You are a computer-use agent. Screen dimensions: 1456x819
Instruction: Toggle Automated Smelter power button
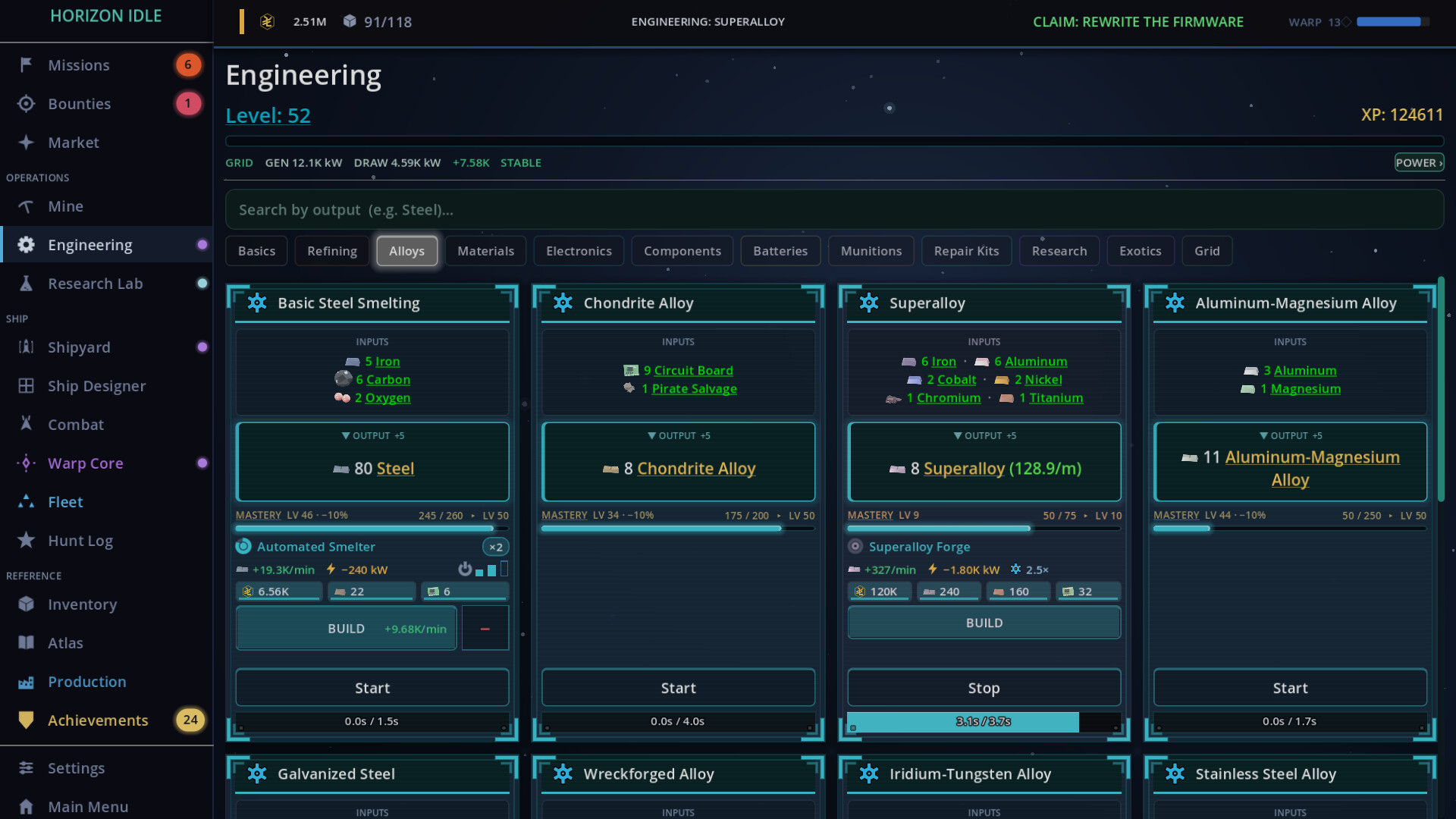click(465, 569)
